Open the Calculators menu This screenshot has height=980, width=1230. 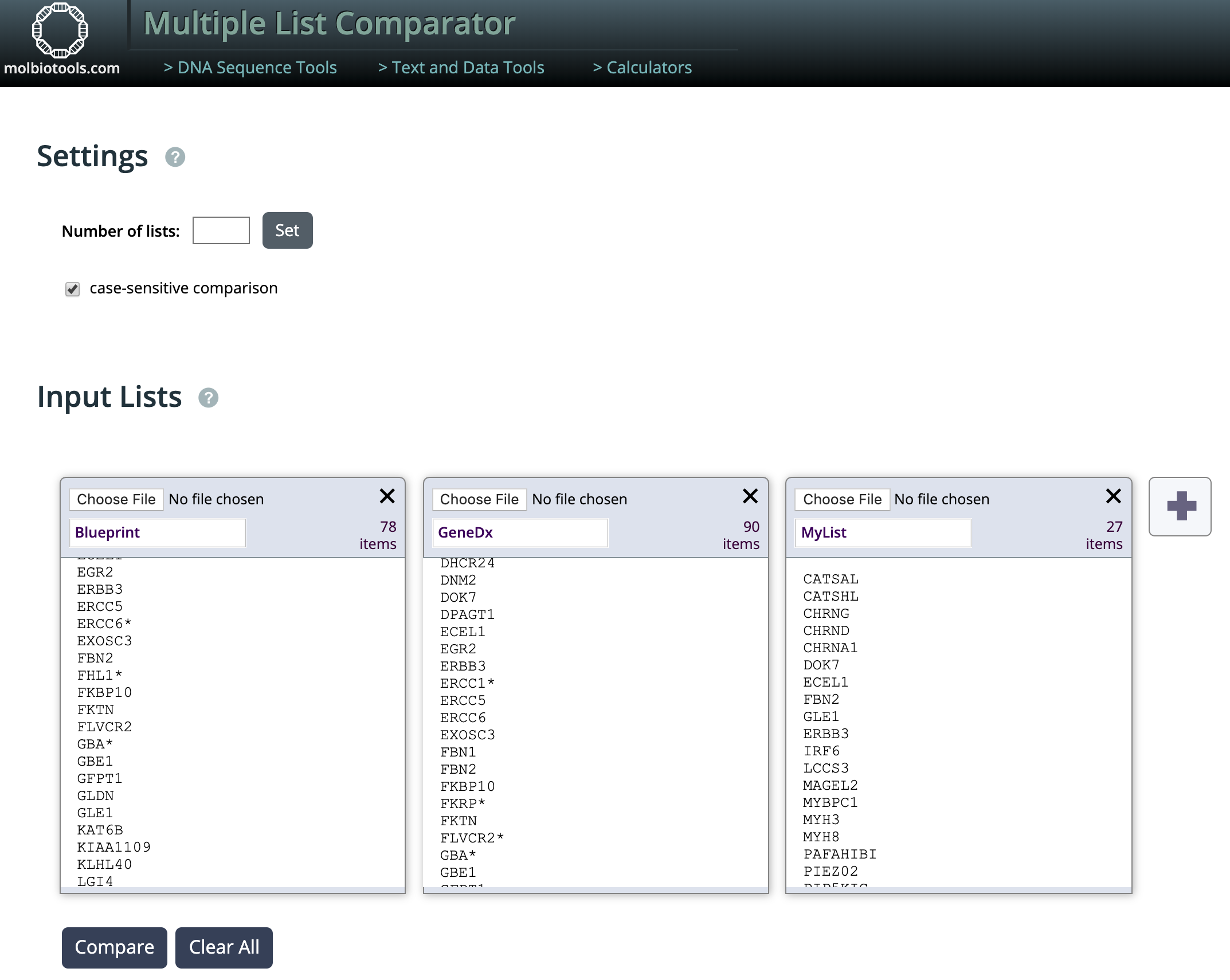tap(642, 68)
